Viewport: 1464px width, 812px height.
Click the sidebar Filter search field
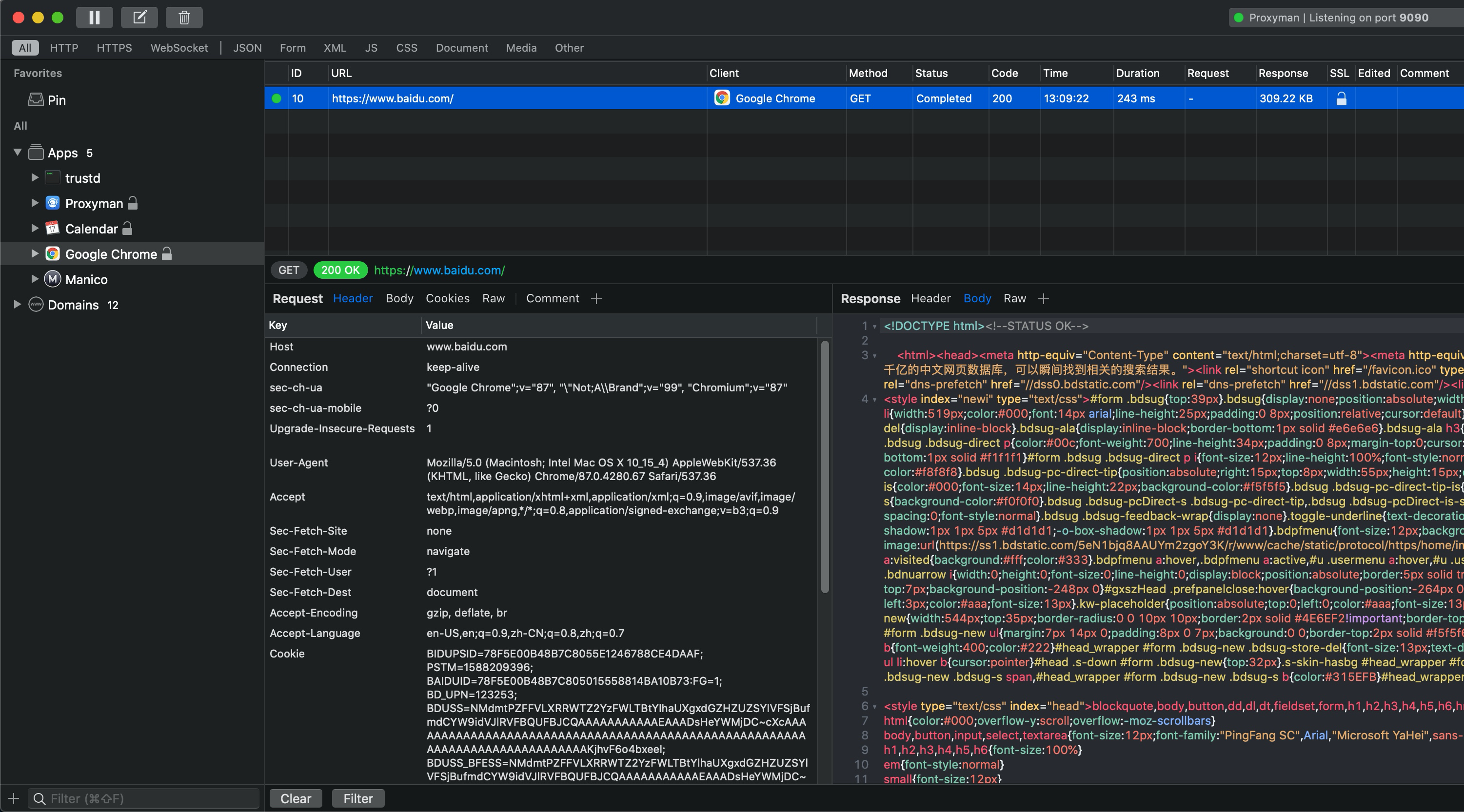coord(144,798)
